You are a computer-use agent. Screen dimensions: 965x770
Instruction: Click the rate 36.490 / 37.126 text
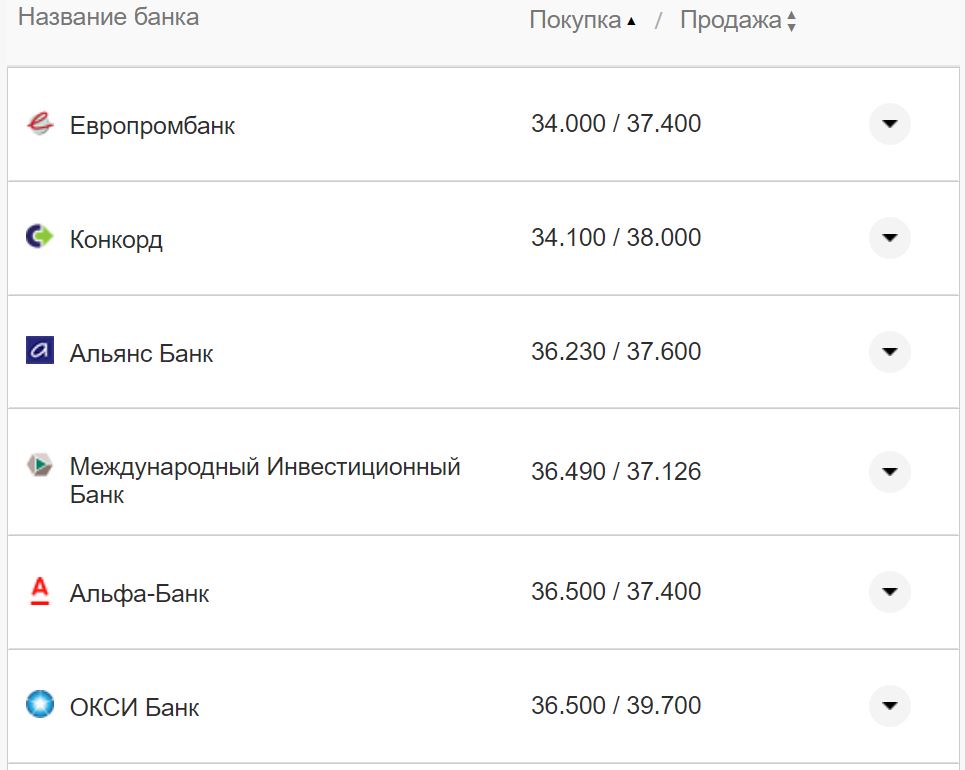pyautogui.click(x=618, y=472)
